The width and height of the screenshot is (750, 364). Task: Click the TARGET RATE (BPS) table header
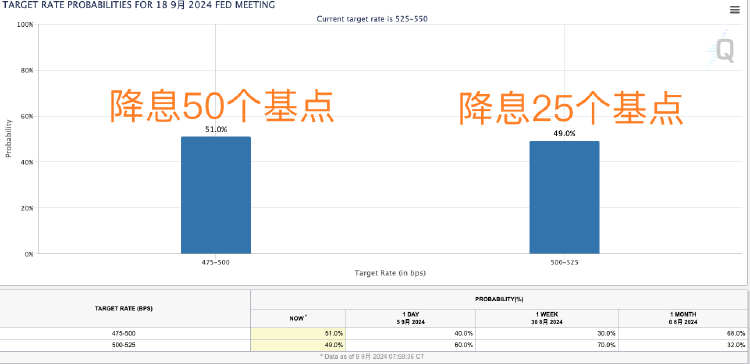tap(124, 309)
